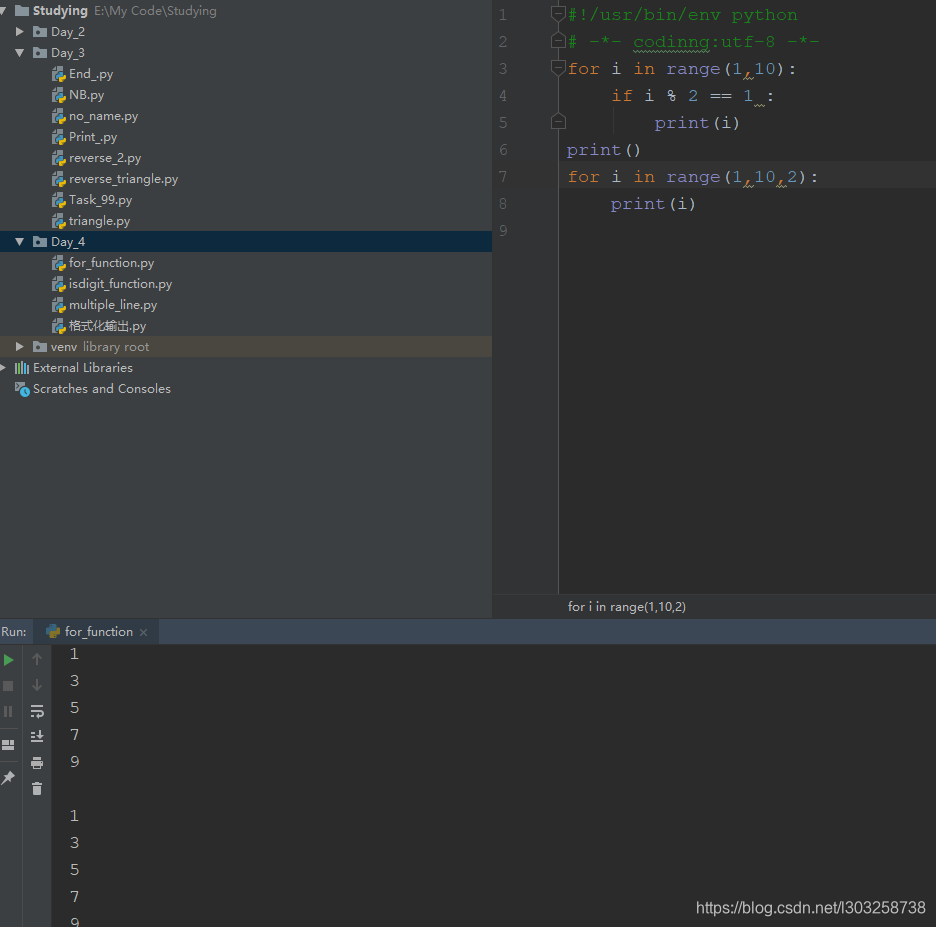Image resolution: width=936 pixels, height=927 pixels.
Task: Click the Restore layout icon
Action: [8, 745]
